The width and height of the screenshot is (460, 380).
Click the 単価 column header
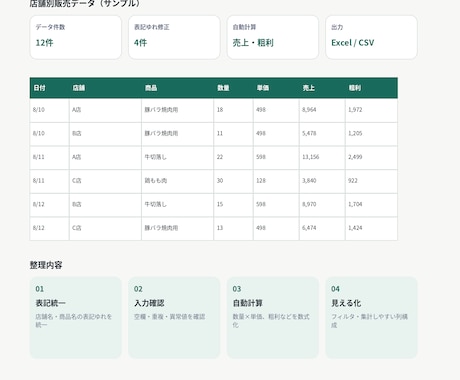(x=276, y=88)
